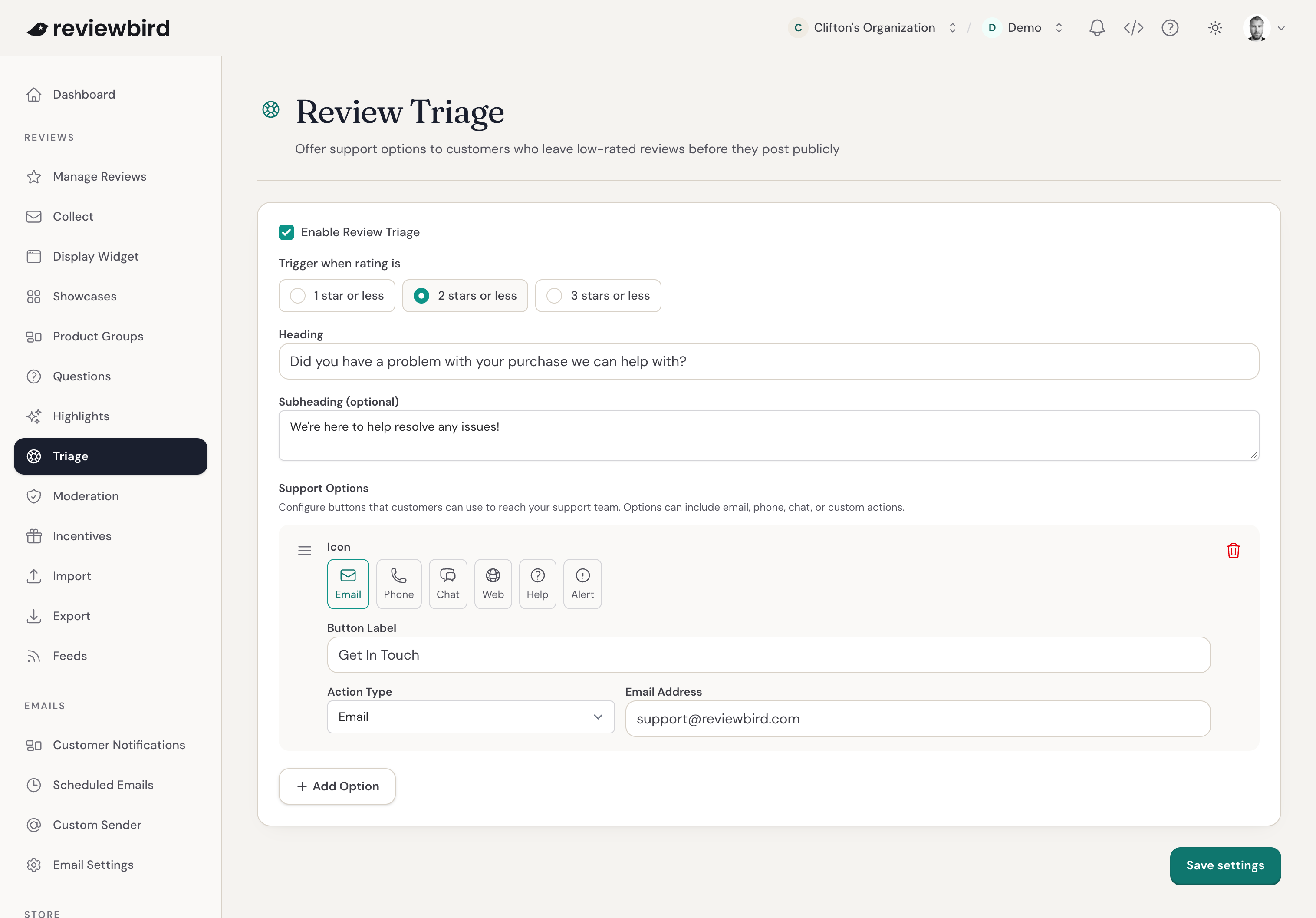This screenshot has width=1316, height=918.
Task: Select 3 stars or less trigger
Action: tap(598, 295)
